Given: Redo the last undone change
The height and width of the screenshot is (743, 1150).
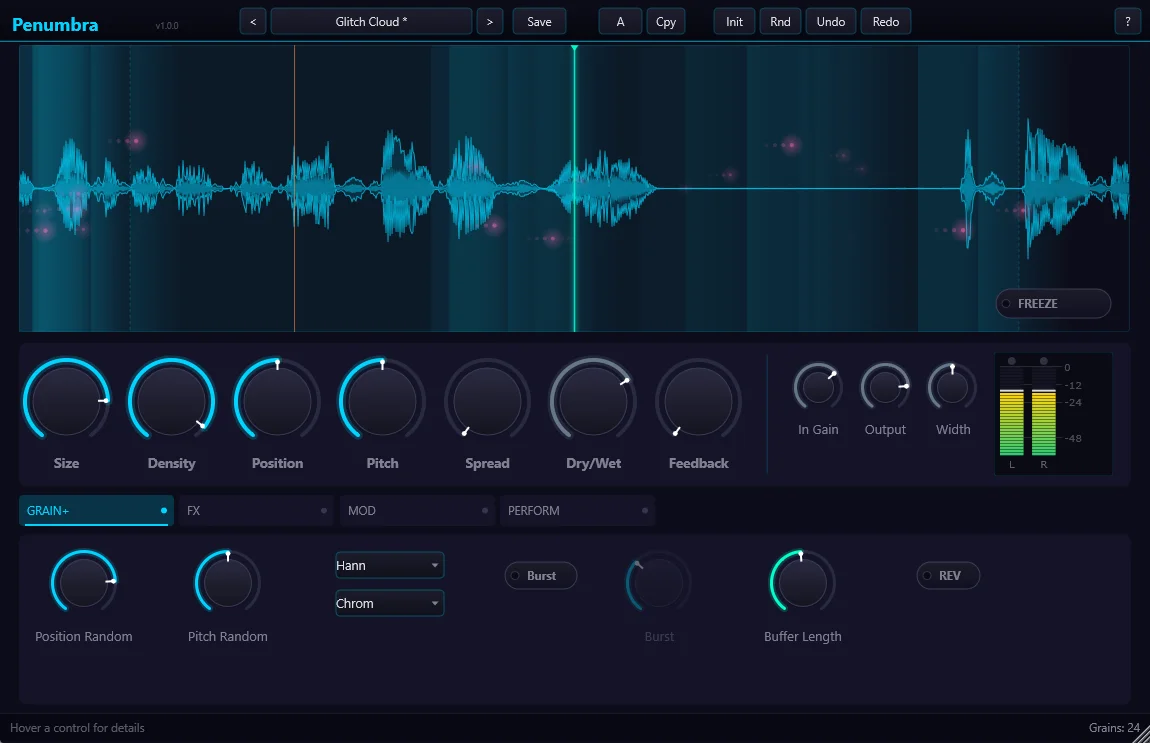Looking at the screenshot, I should pos(886,22).
